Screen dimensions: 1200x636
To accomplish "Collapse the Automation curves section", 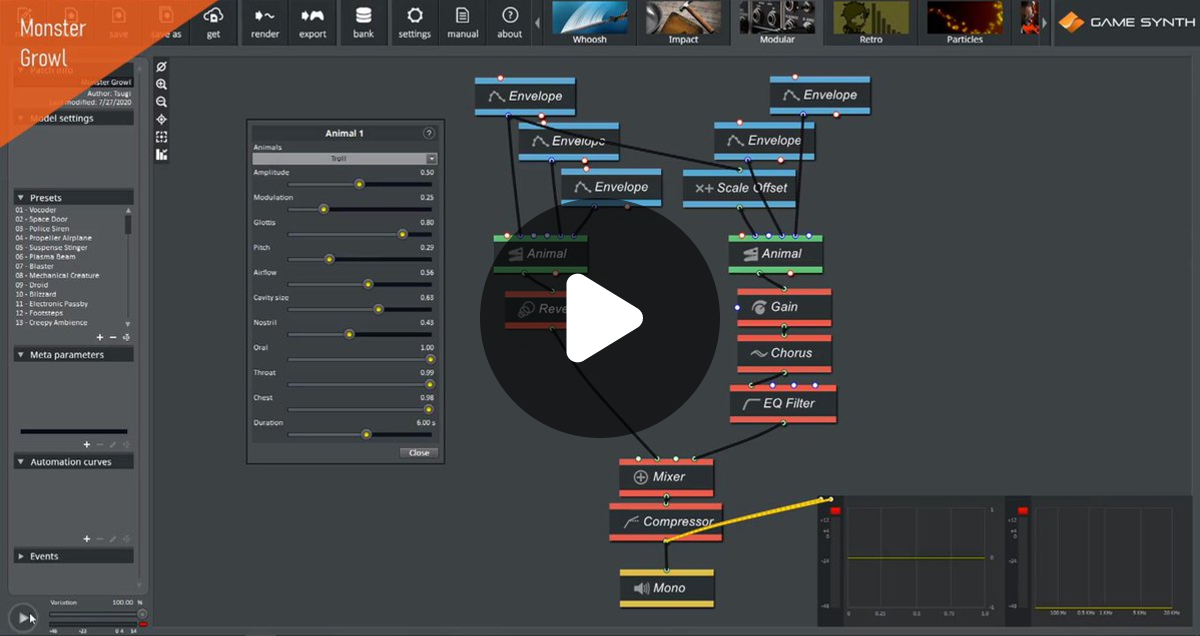I will click(x=19, y=462).
